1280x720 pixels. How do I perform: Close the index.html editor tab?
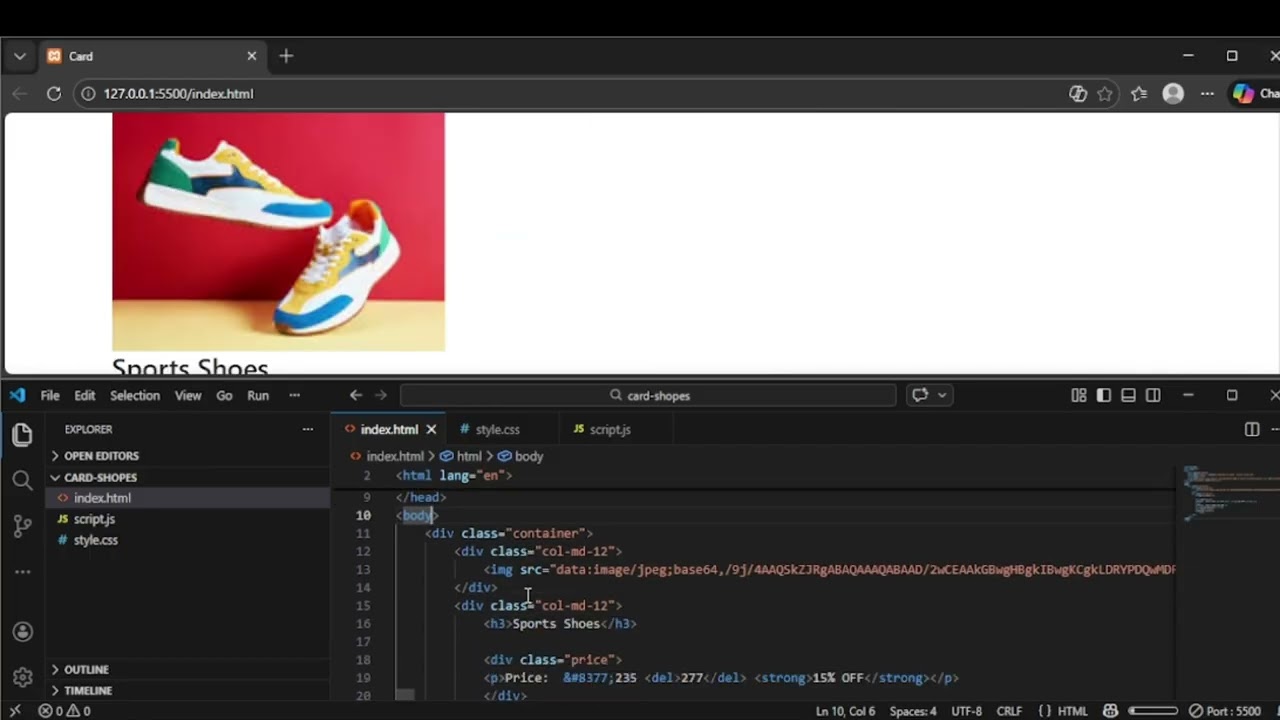(x=431, y=429)
